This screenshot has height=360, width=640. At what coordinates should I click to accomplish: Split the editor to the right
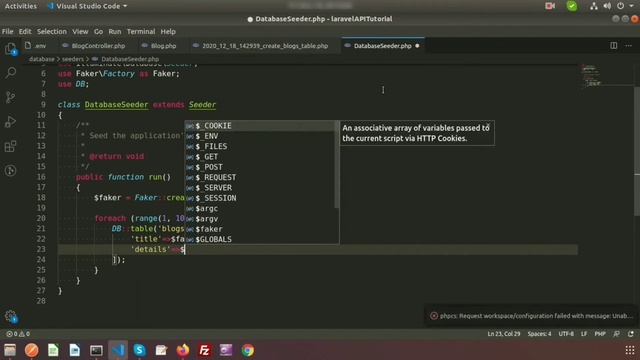coord(613,46)
